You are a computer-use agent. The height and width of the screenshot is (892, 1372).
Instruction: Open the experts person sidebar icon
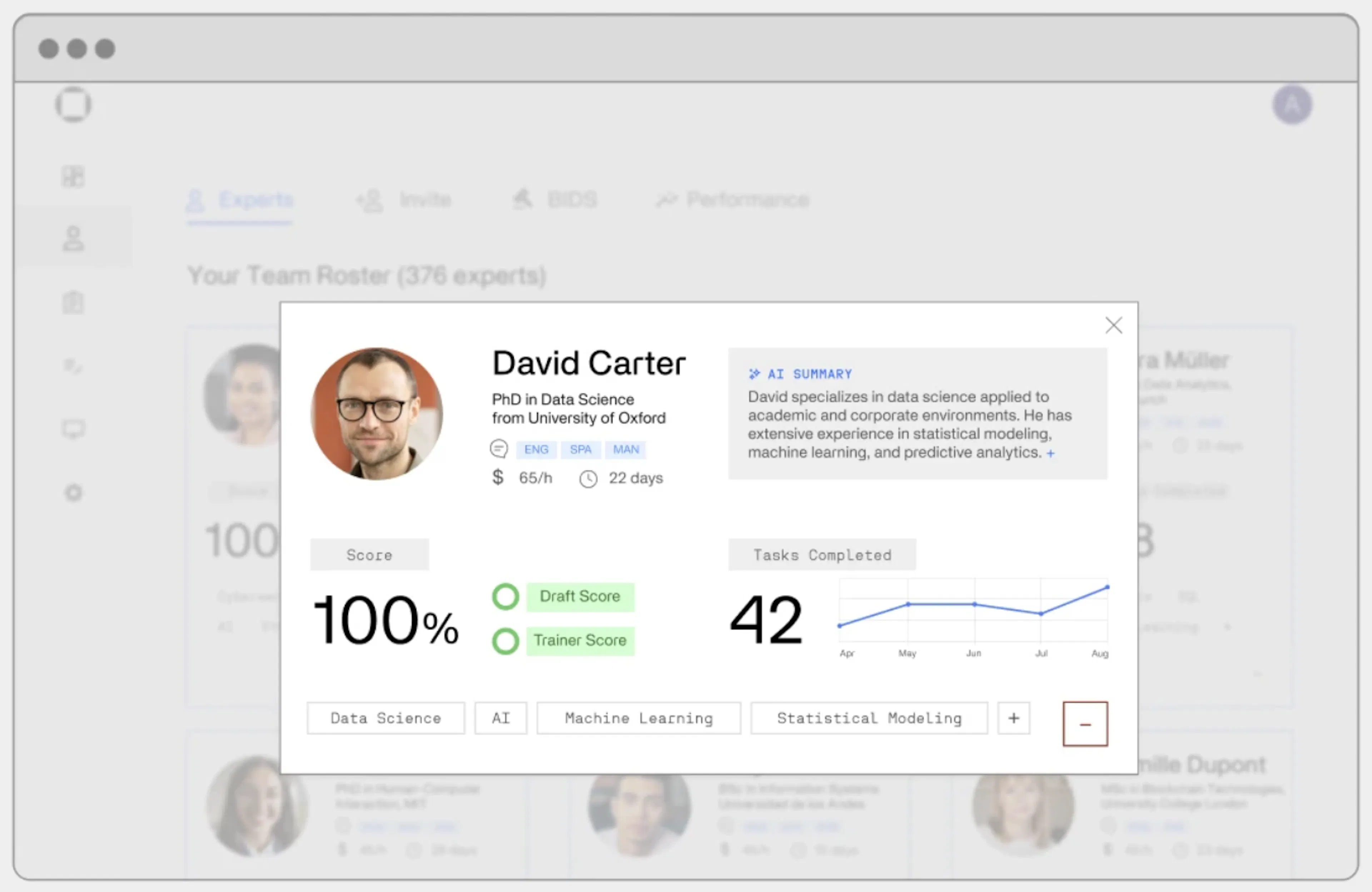73,239
